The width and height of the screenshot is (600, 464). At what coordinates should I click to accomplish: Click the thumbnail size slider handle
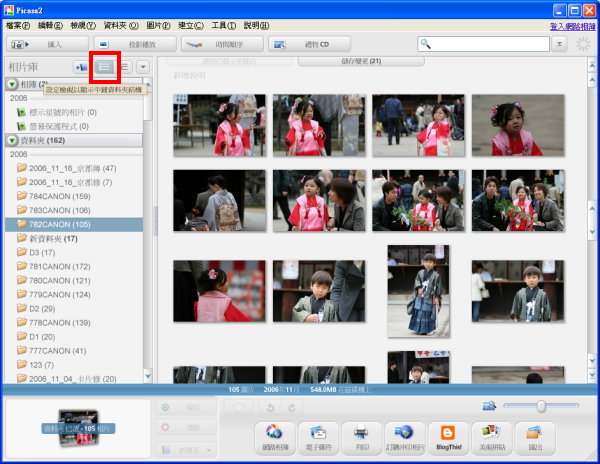541,406
